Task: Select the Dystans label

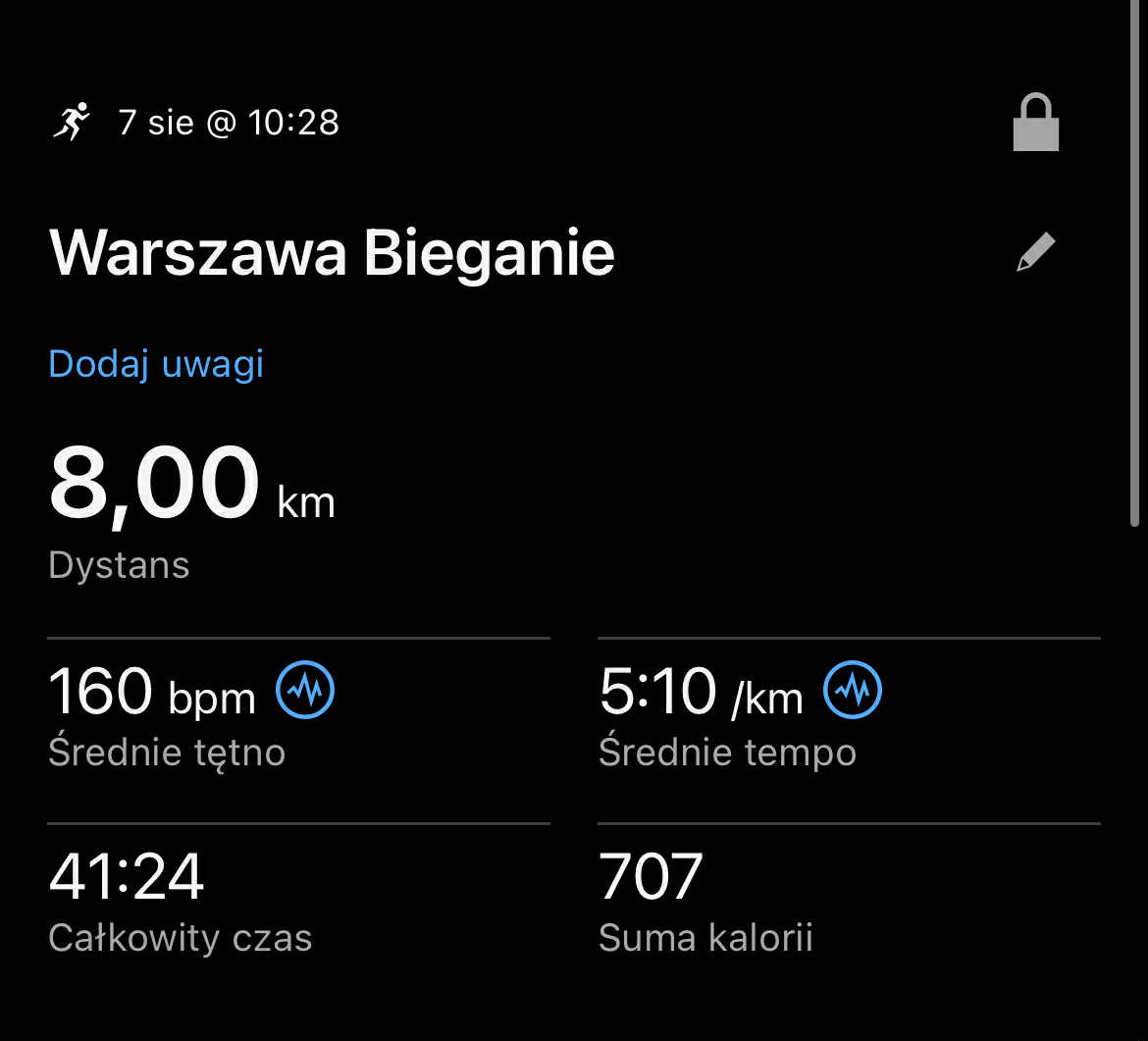Action: 119,565
